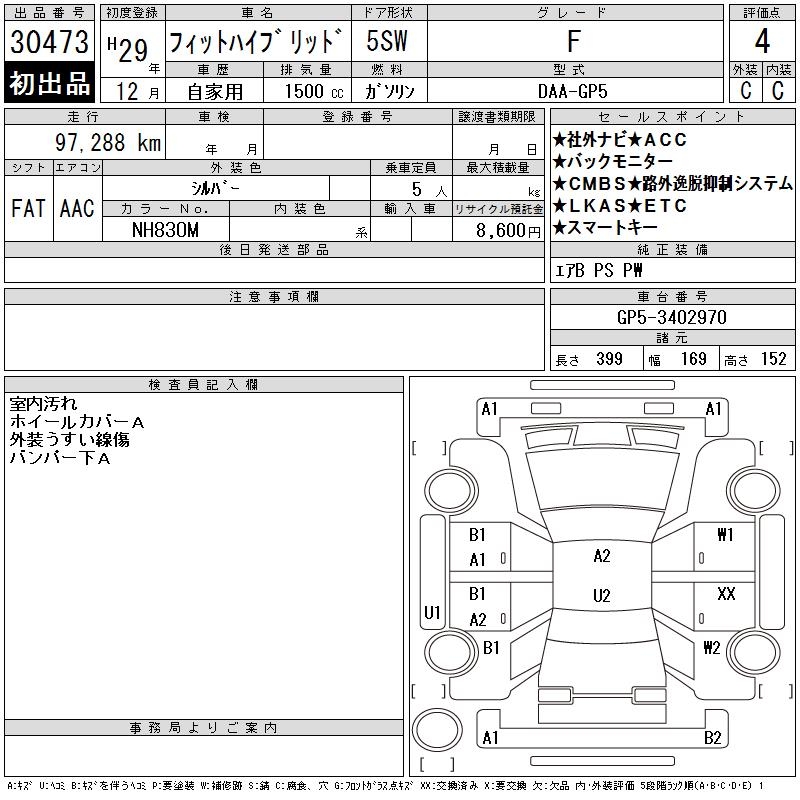Click the exterior color シルバー

coord(215,188)
